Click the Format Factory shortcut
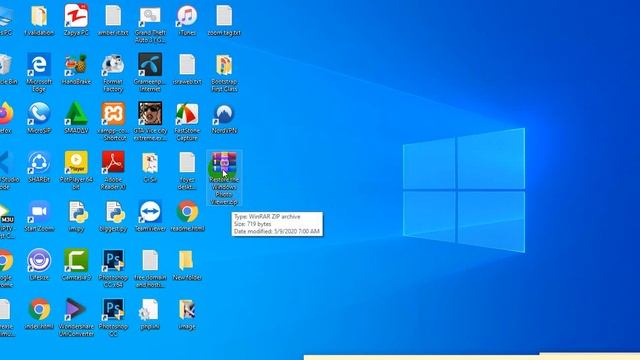The height and width of the screenshot is (360, 640). [x=113, y=64]
